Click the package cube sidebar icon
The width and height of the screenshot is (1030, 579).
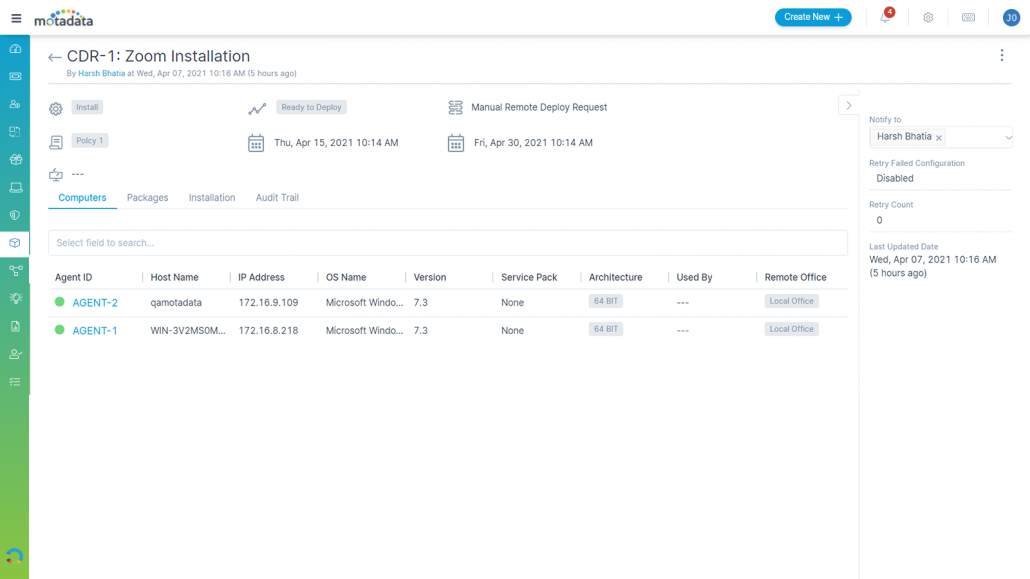15,243
